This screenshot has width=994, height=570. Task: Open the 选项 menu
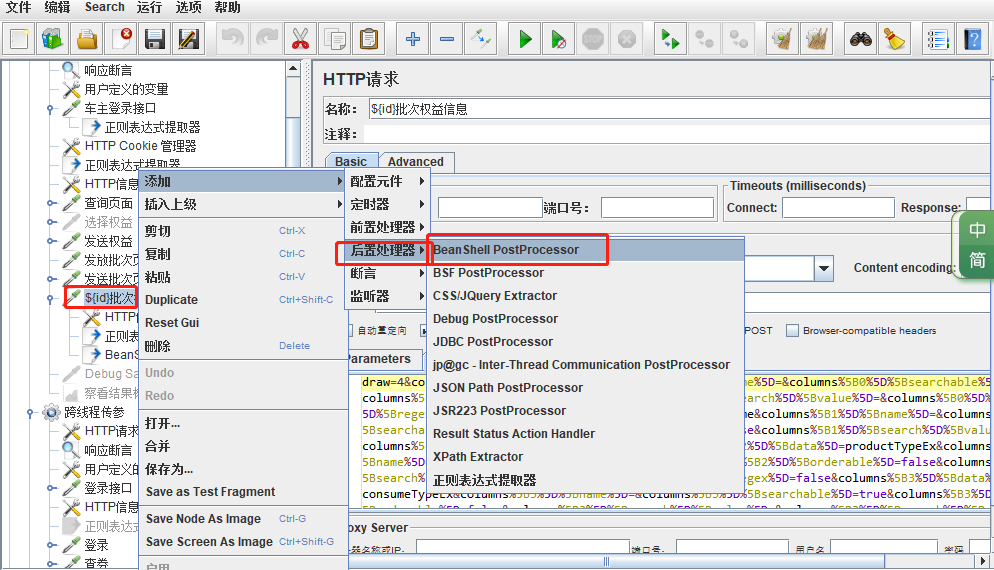tap(188, 8)
